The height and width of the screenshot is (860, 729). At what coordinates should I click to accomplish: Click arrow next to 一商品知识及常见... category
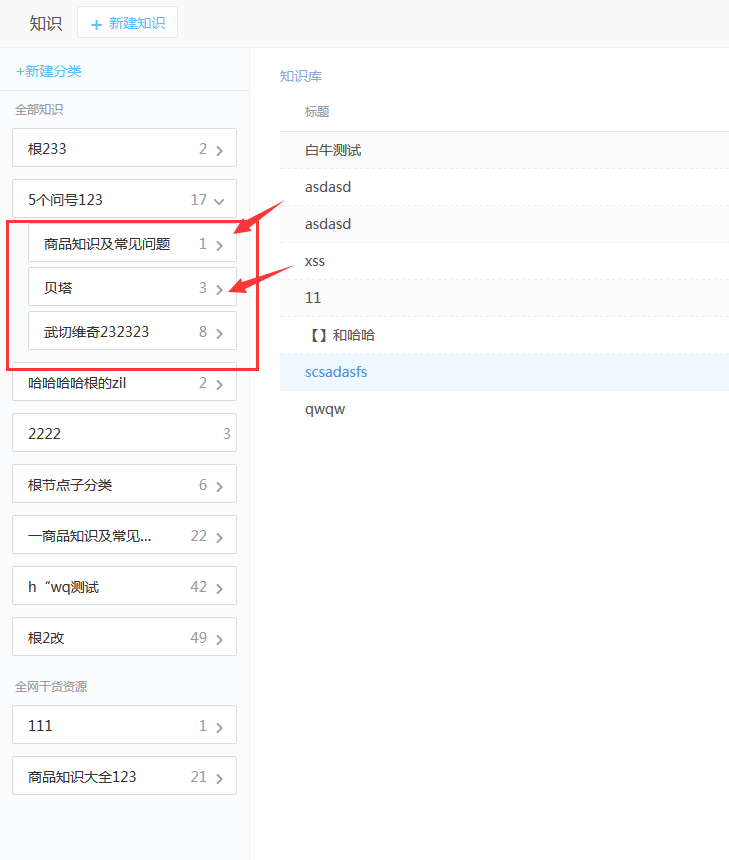point(219,537)
